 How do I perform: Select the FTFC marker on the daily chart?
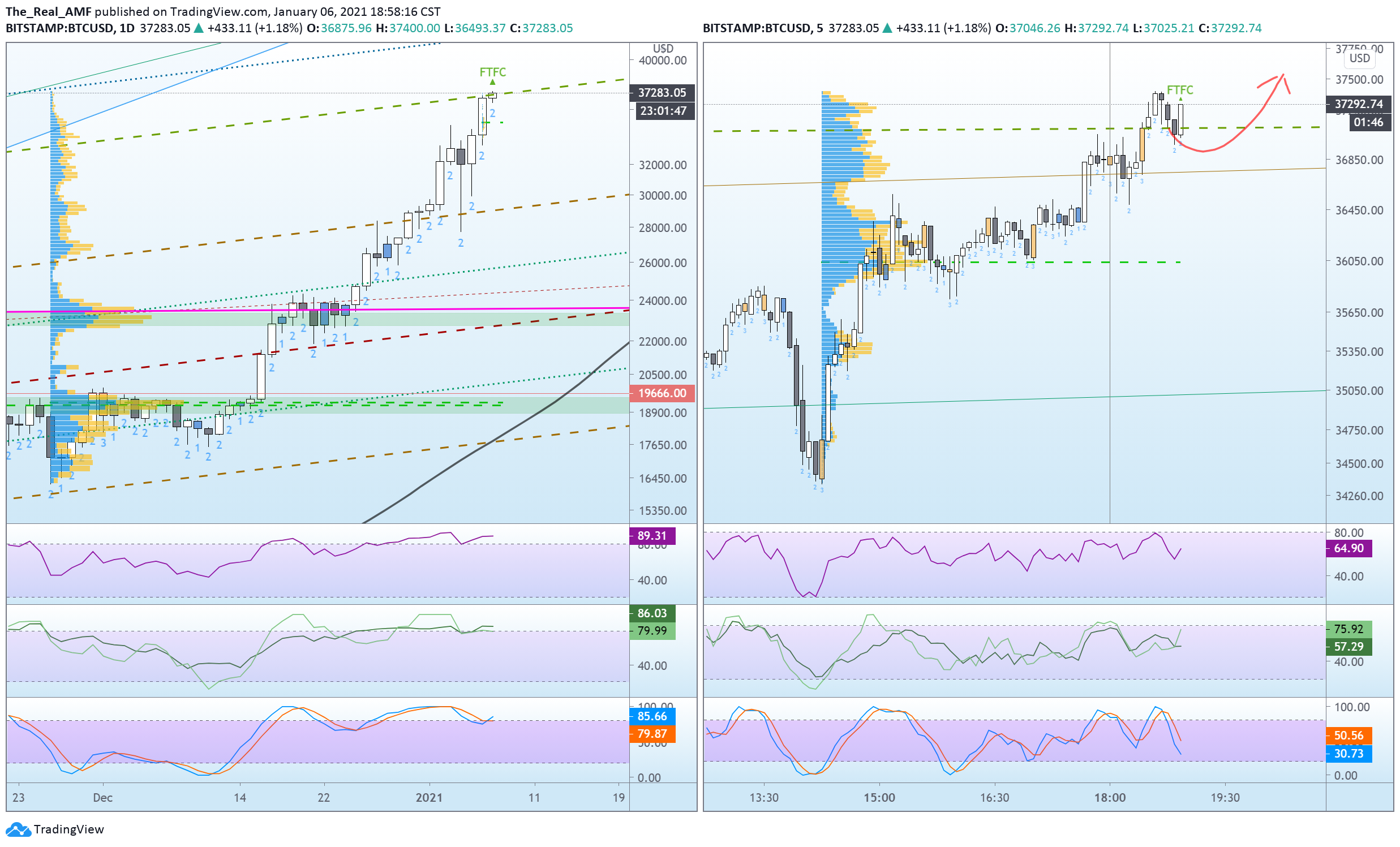point(492,72)
